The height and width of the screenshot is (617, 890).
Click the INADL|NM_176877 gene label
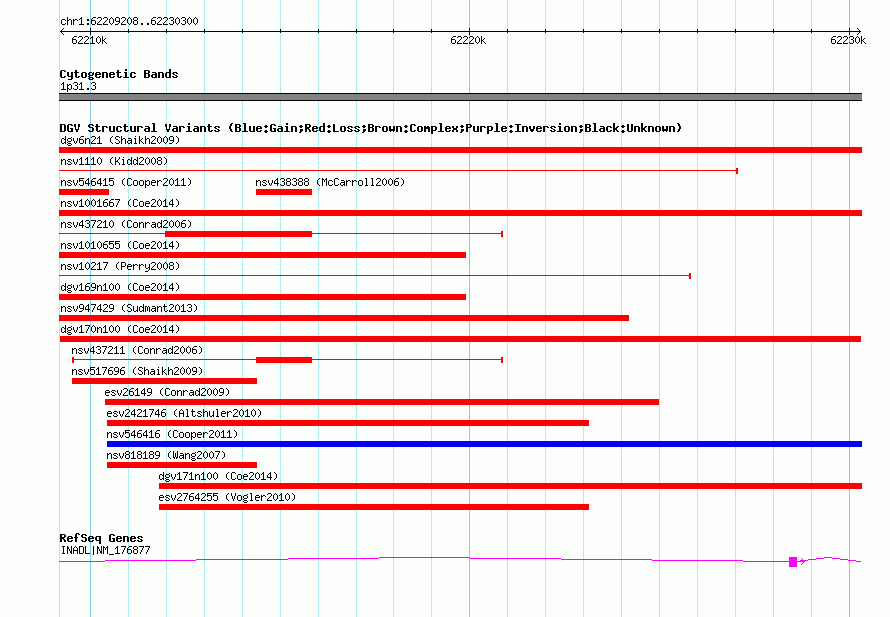(105, 550)
